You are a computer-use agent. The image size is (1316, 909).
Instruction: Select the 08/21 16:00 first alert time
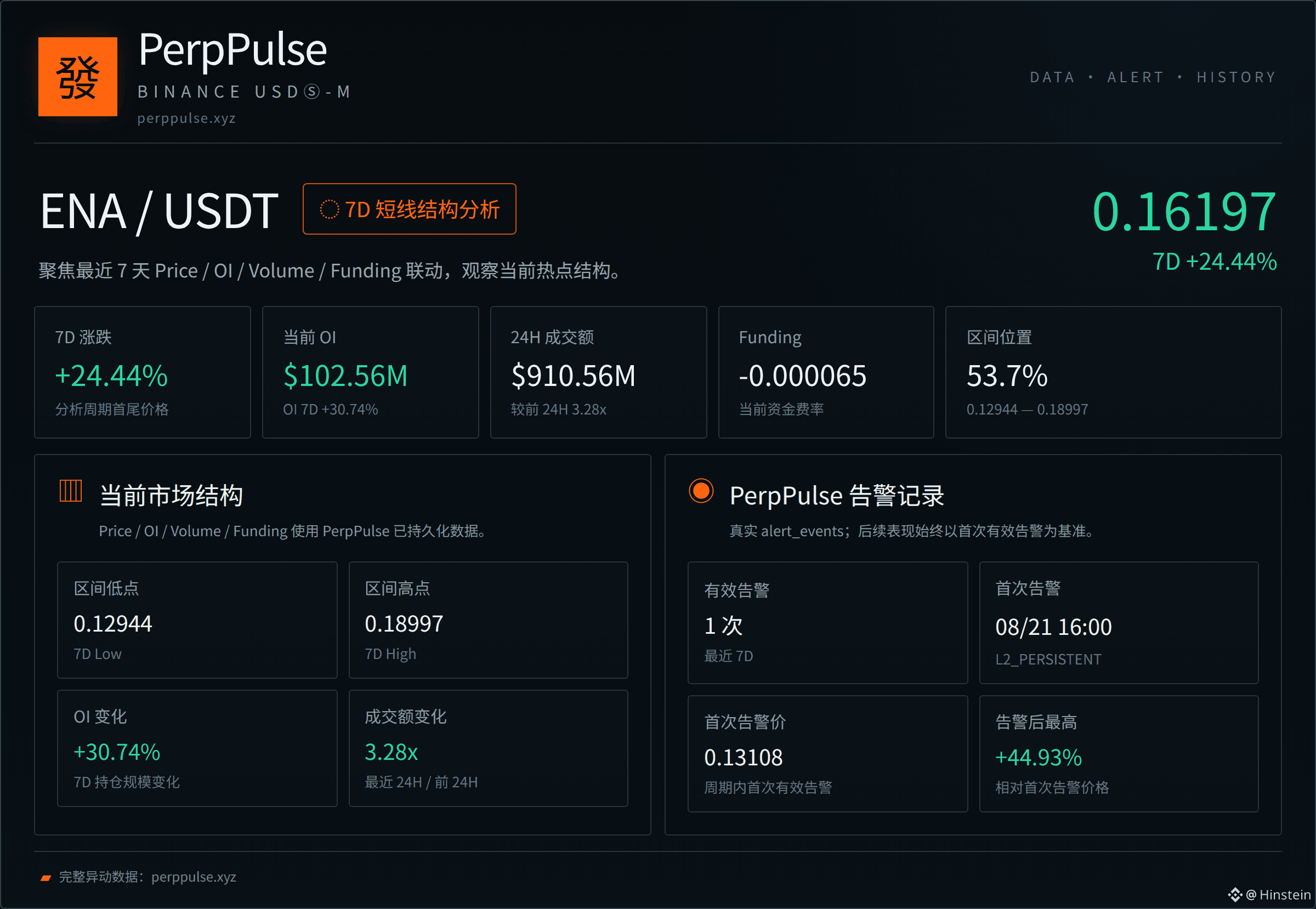click(x=1053, y=627)
